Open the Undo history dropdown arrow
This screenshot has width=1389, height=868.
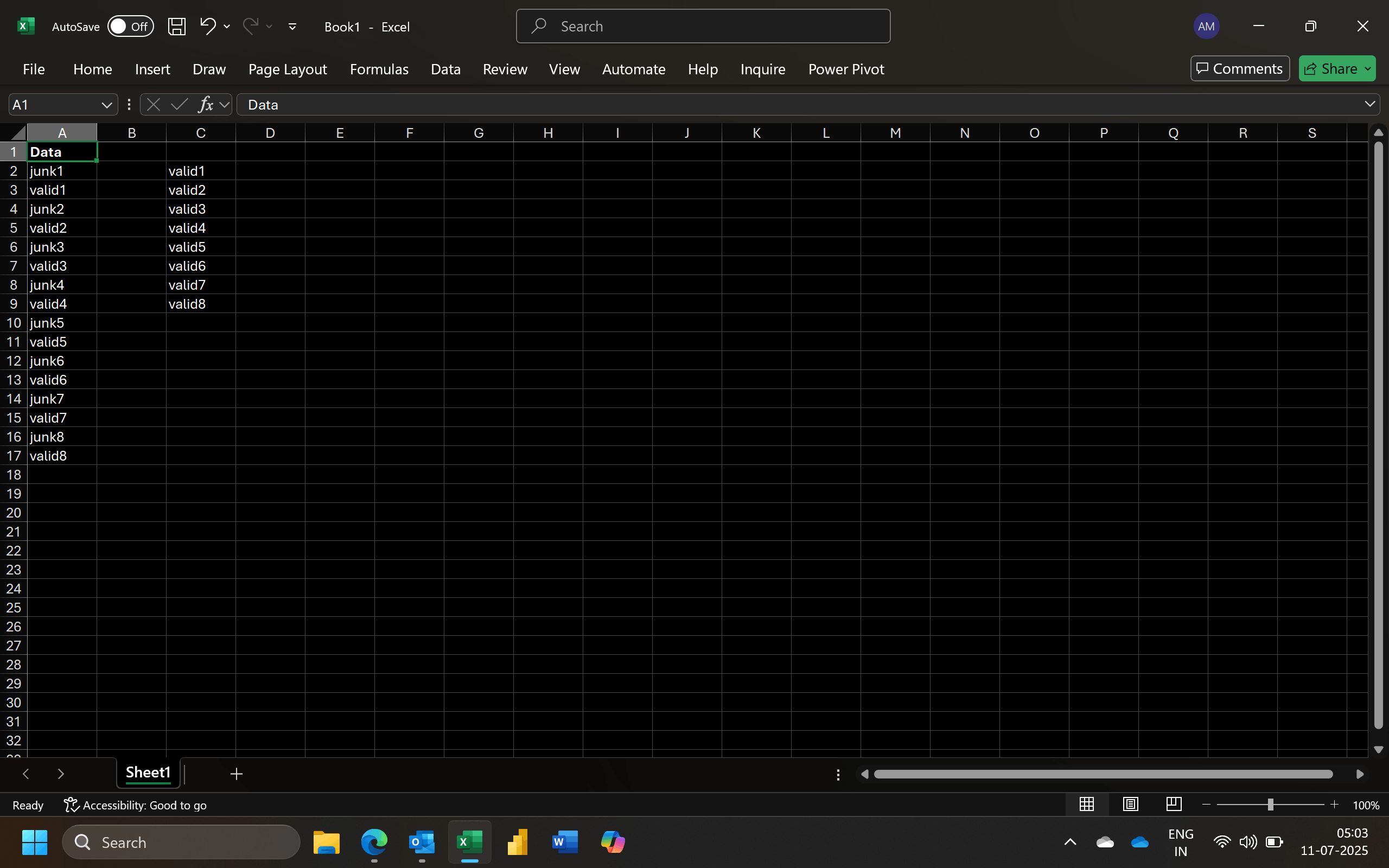click(227, 27)
